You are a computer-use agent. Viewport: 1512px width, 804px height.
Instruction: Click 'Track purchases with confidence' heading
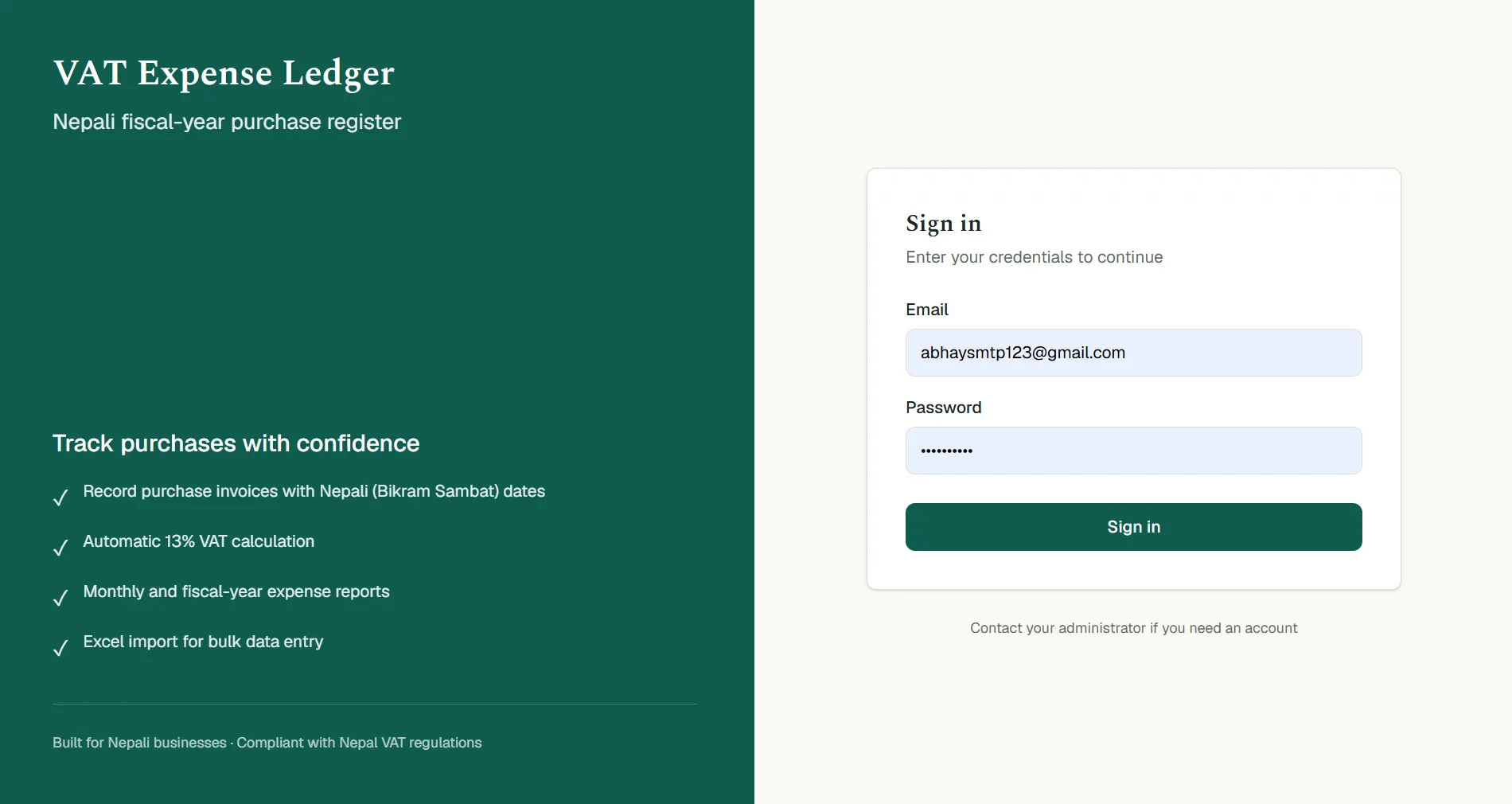pos(236,443)
